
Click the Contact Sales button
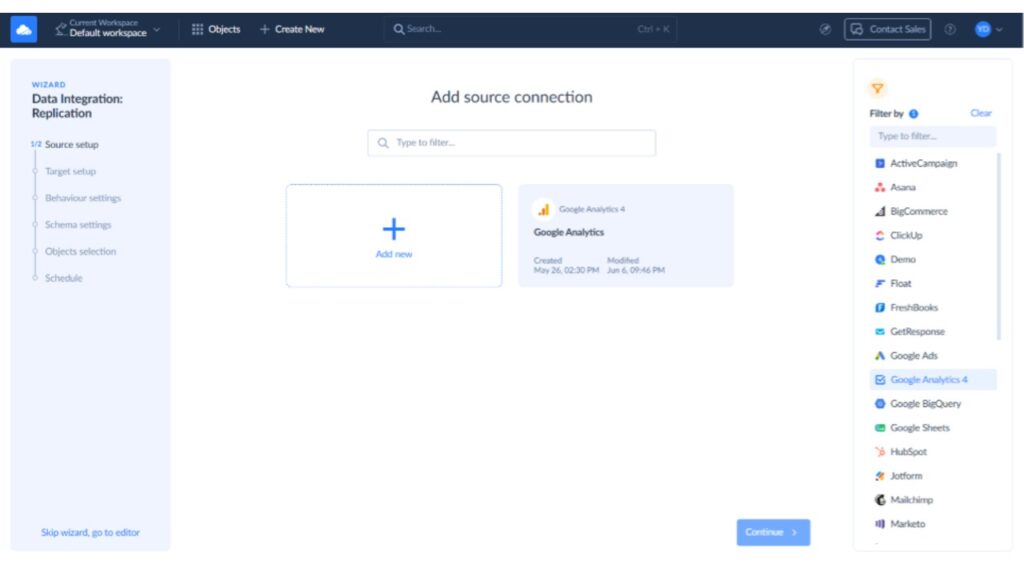[x=888, y=29]
